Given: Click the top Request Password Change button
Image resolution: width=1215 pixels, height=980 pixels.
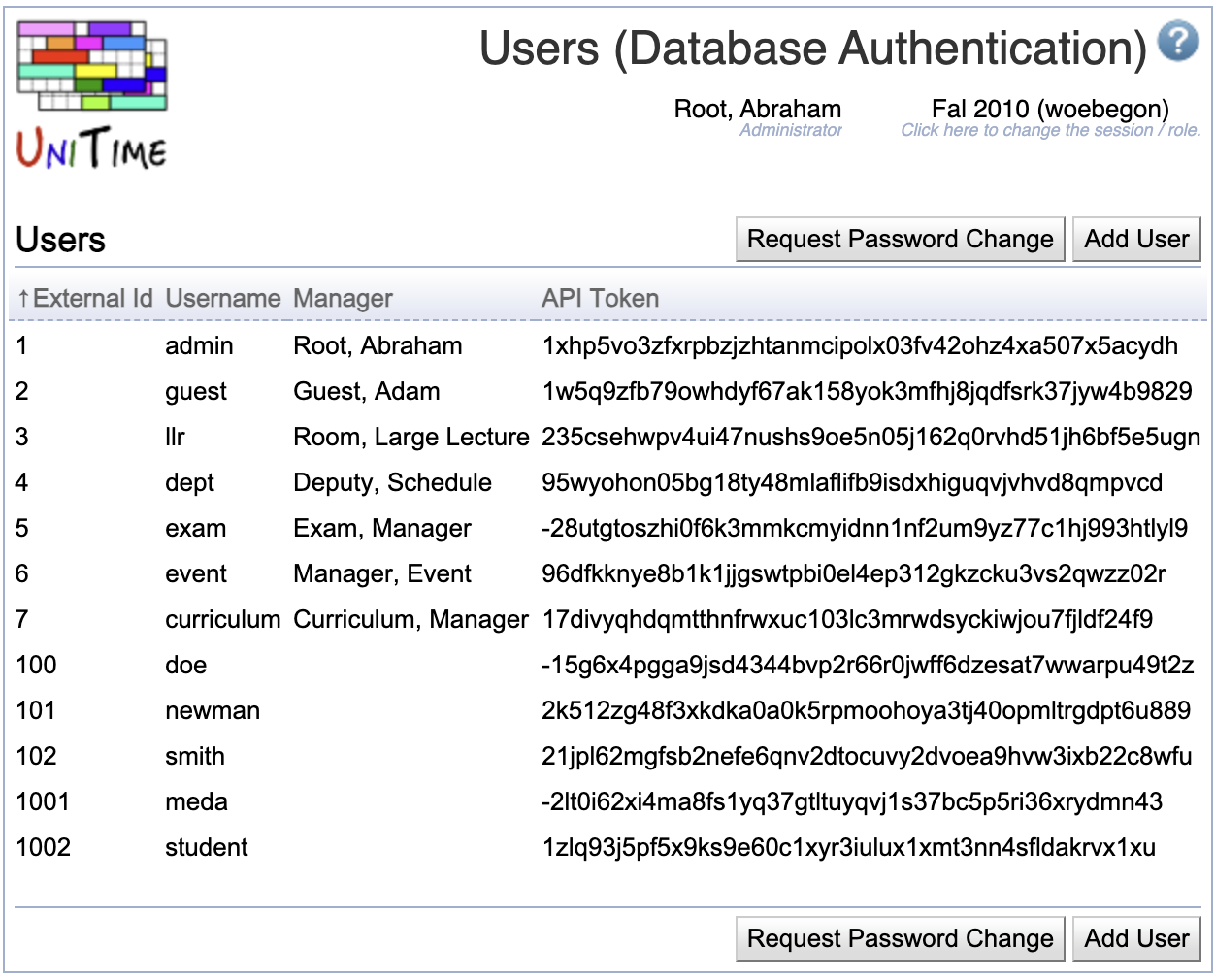Looking at the screenshot, I should coord(901,240).
